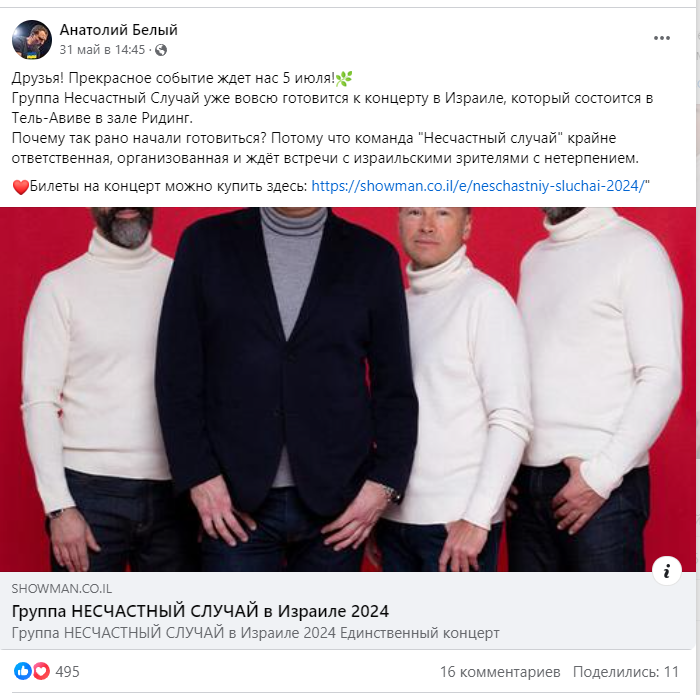This screenshot has width=700, height=695.
Task: Open the showman.co.il ticket URL link
Action: coord(478,186)
